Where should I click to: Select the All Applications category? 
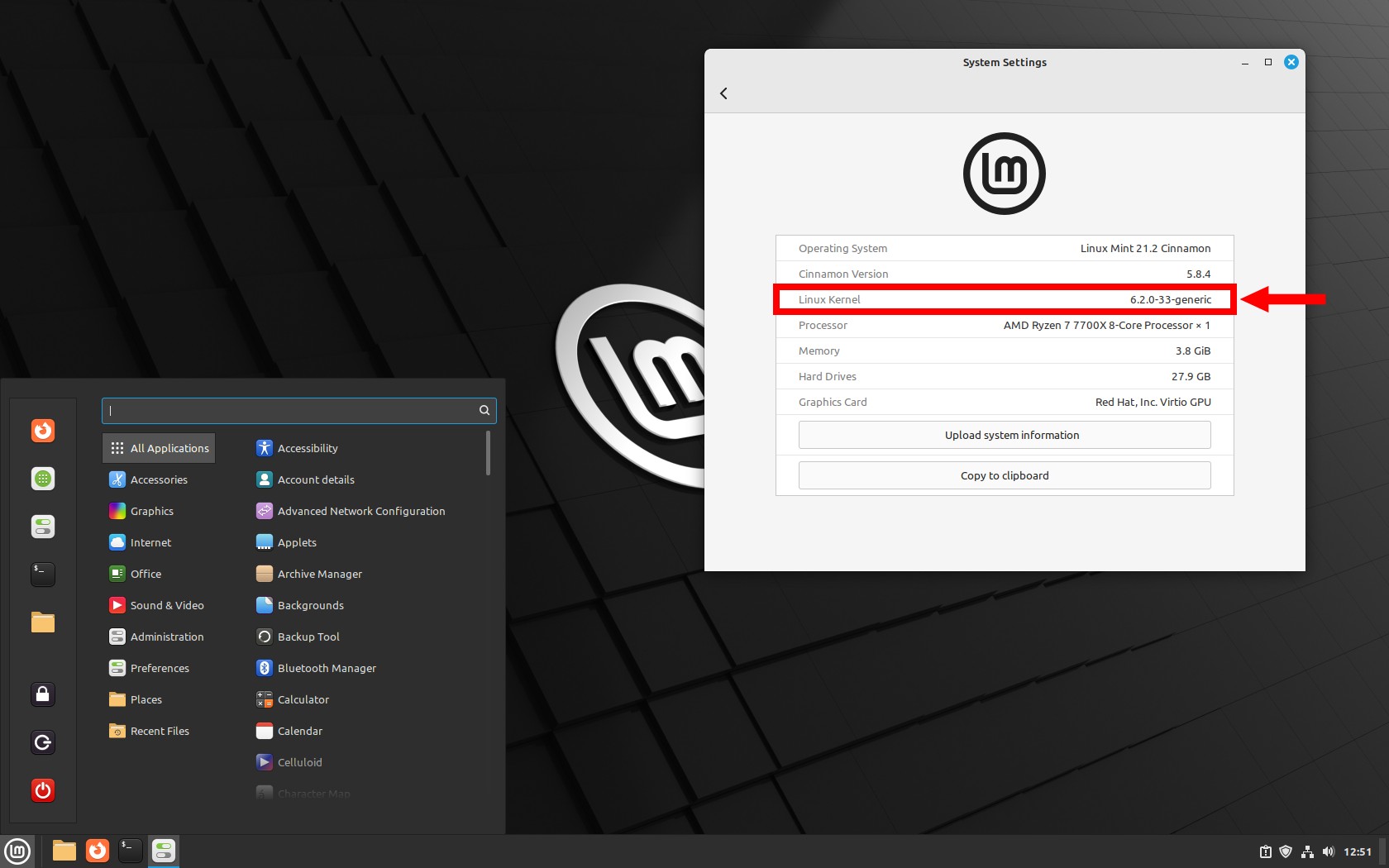coord(160,448)
